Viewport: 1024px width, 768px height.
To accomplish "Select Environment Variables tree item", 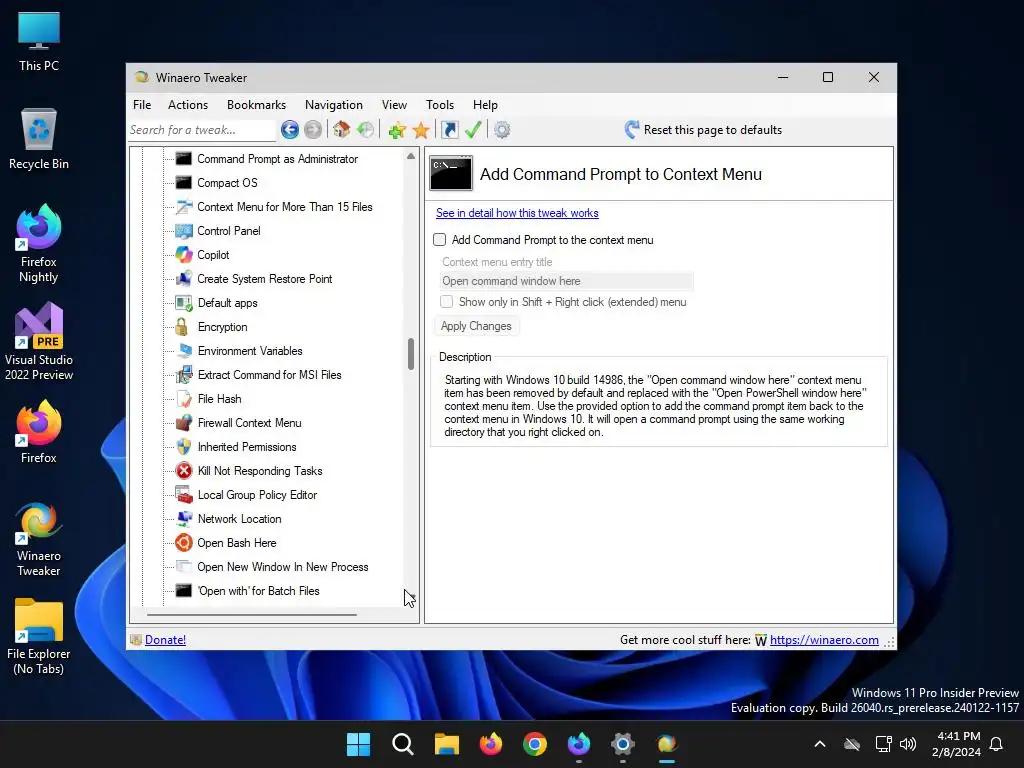I will [250, 351].
